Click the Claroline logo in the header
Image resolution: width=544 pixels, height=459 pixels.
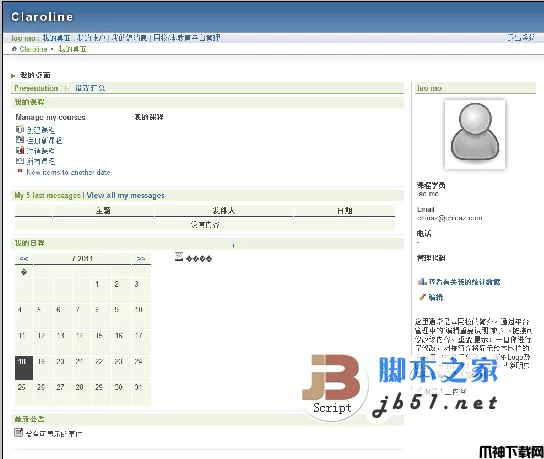click(x=42, y=17)
